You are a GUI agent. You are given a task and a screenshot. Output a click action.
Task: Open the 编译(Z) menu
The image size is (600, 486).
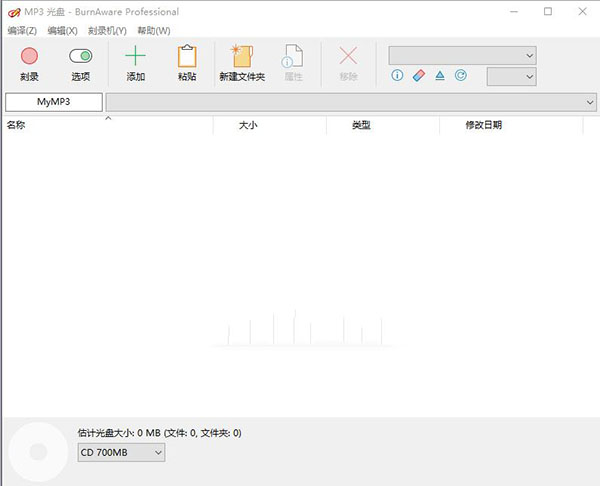pyautogui.click(x=22, y=31)
